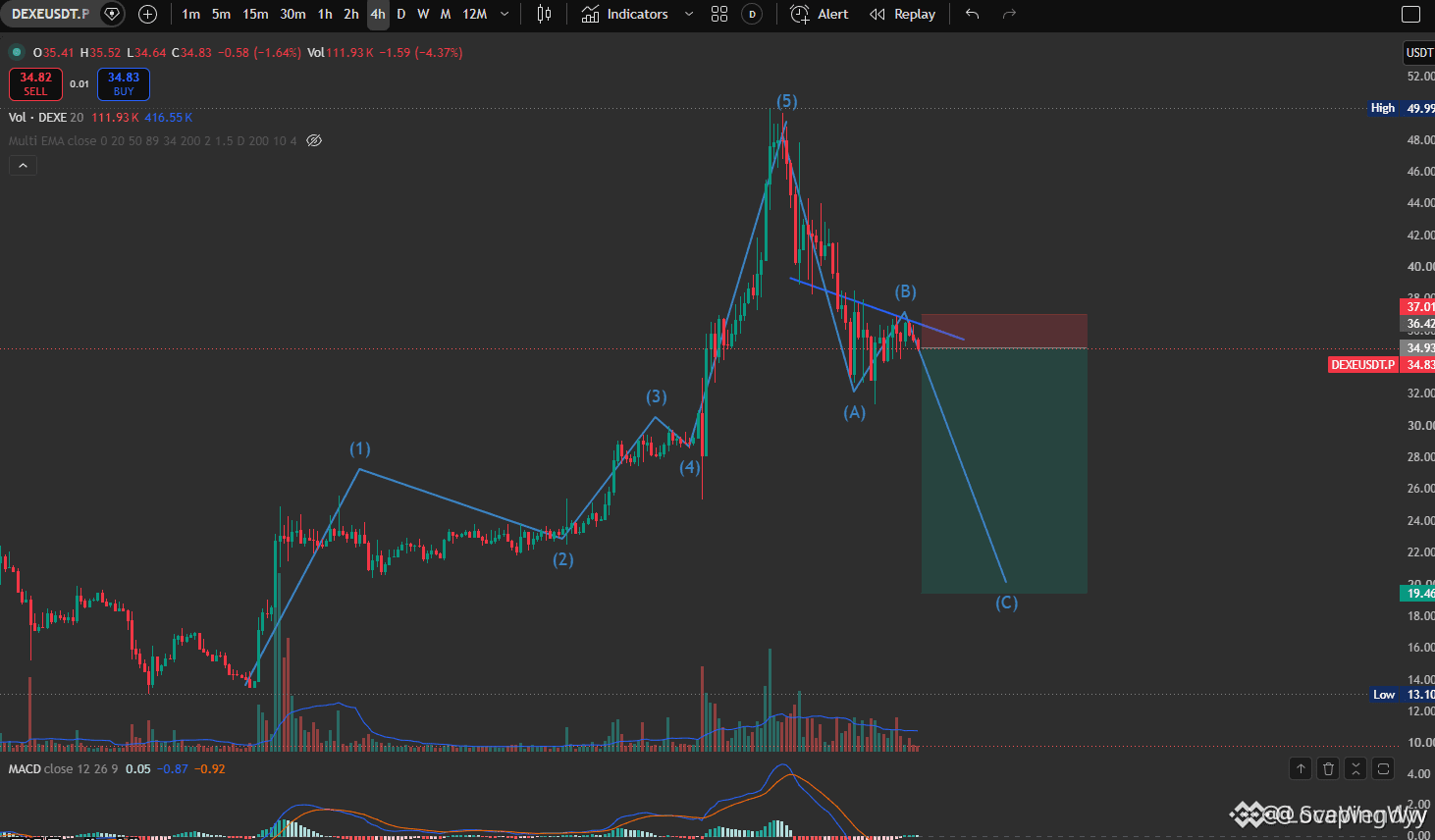Start bar Replay mode
This screenshot has width=1435, height=840.
coord(903,14)
